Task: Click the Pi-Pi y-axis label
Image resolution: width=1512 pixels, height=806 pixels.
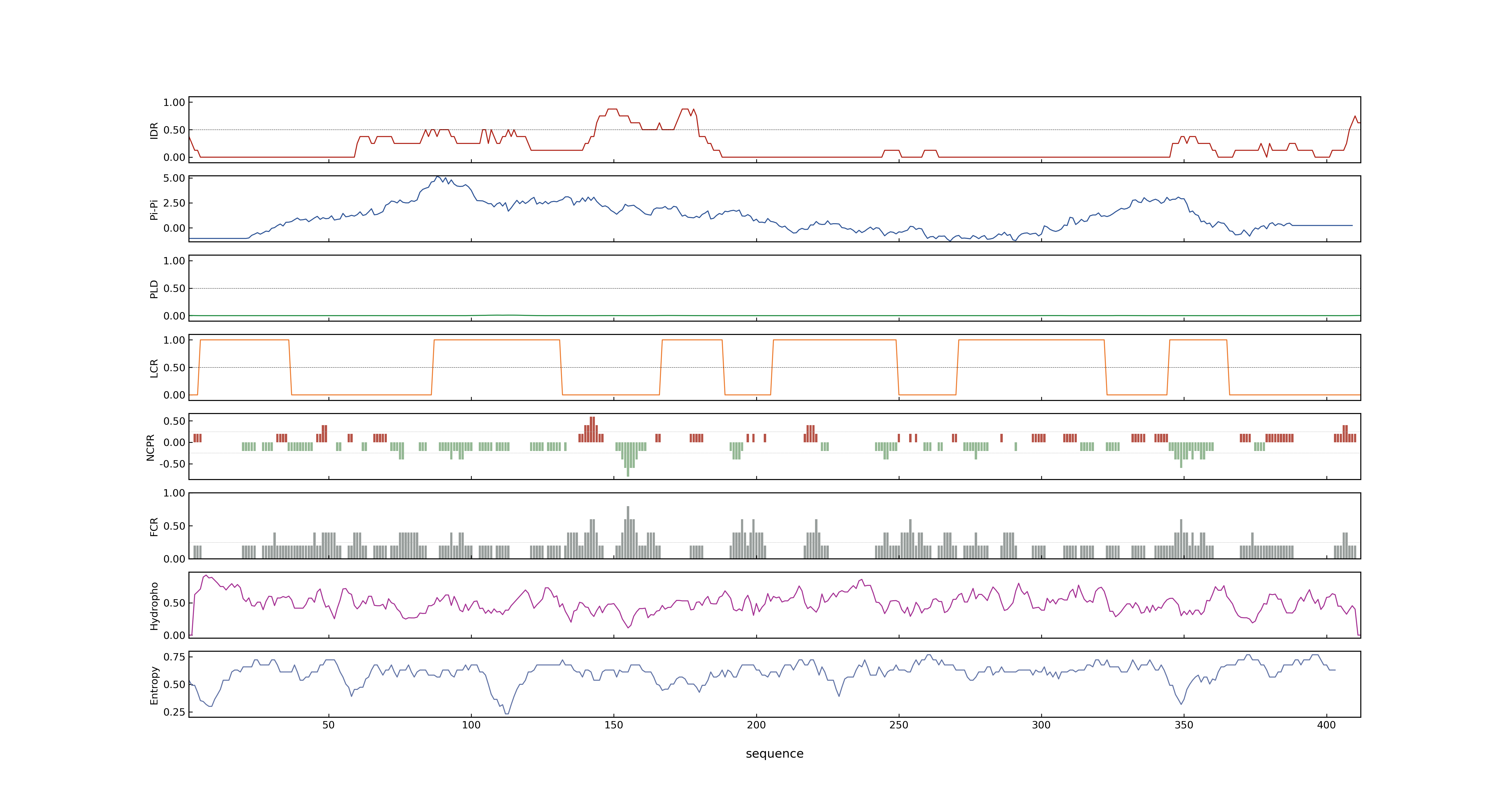Action: point(154,209)
